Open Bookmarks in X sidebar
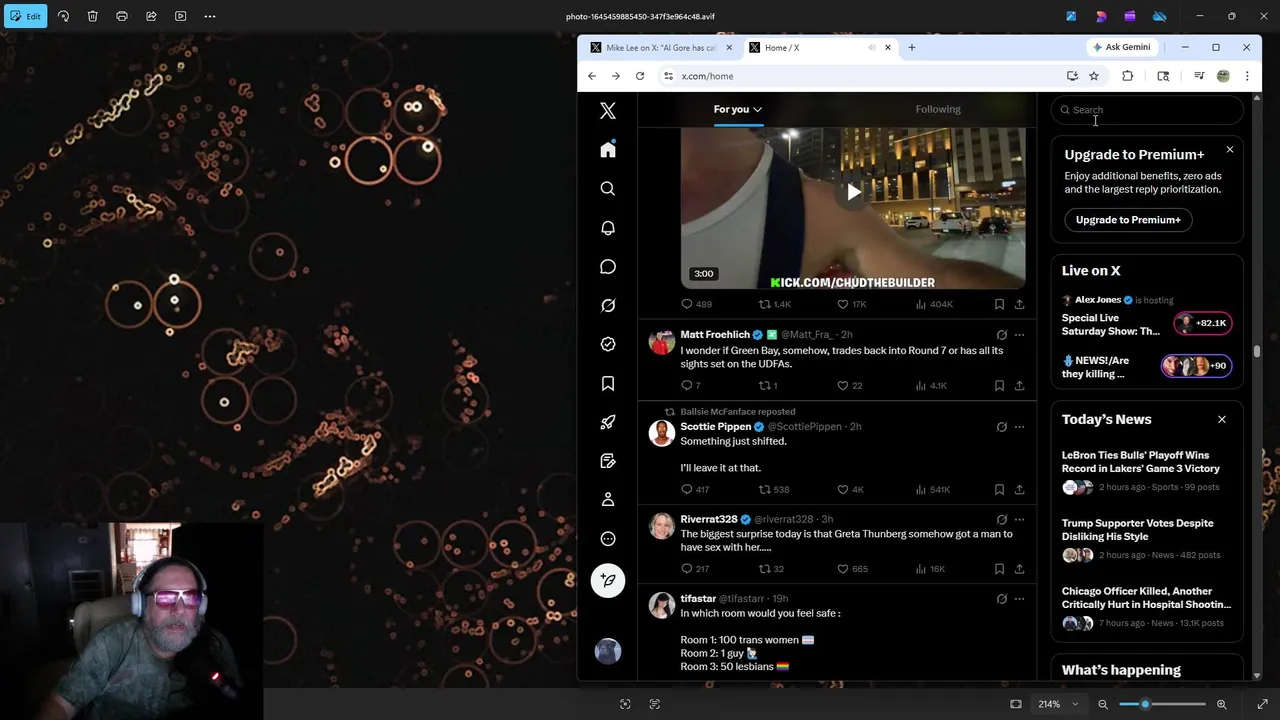1280x720 pixels. pos(608,384)
